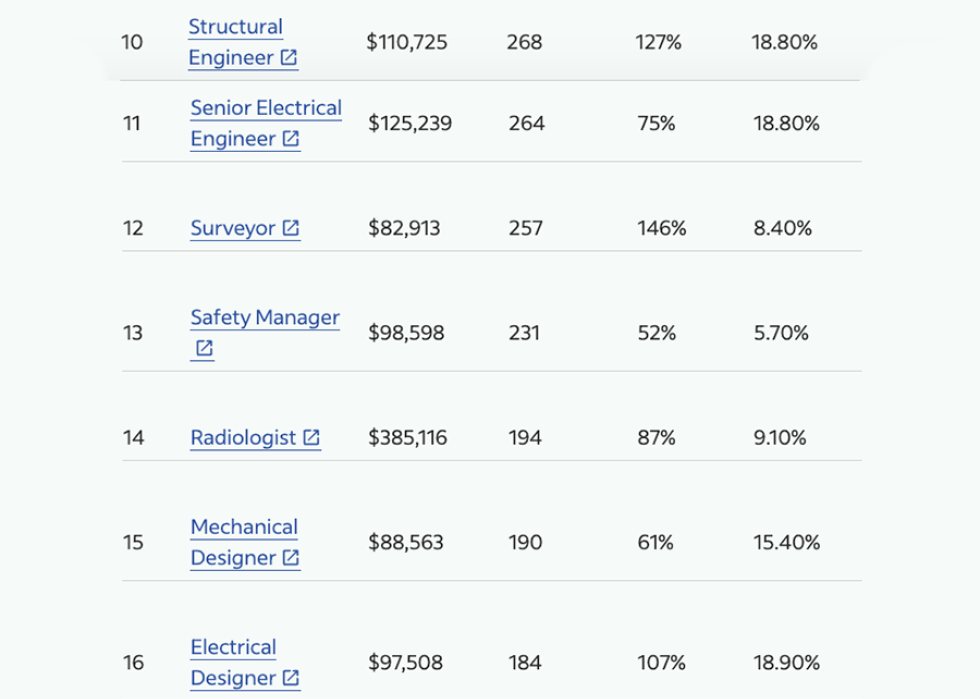Open the Radiologist link
This screenshot has height=699, width=980.
(x=245, y=437)
